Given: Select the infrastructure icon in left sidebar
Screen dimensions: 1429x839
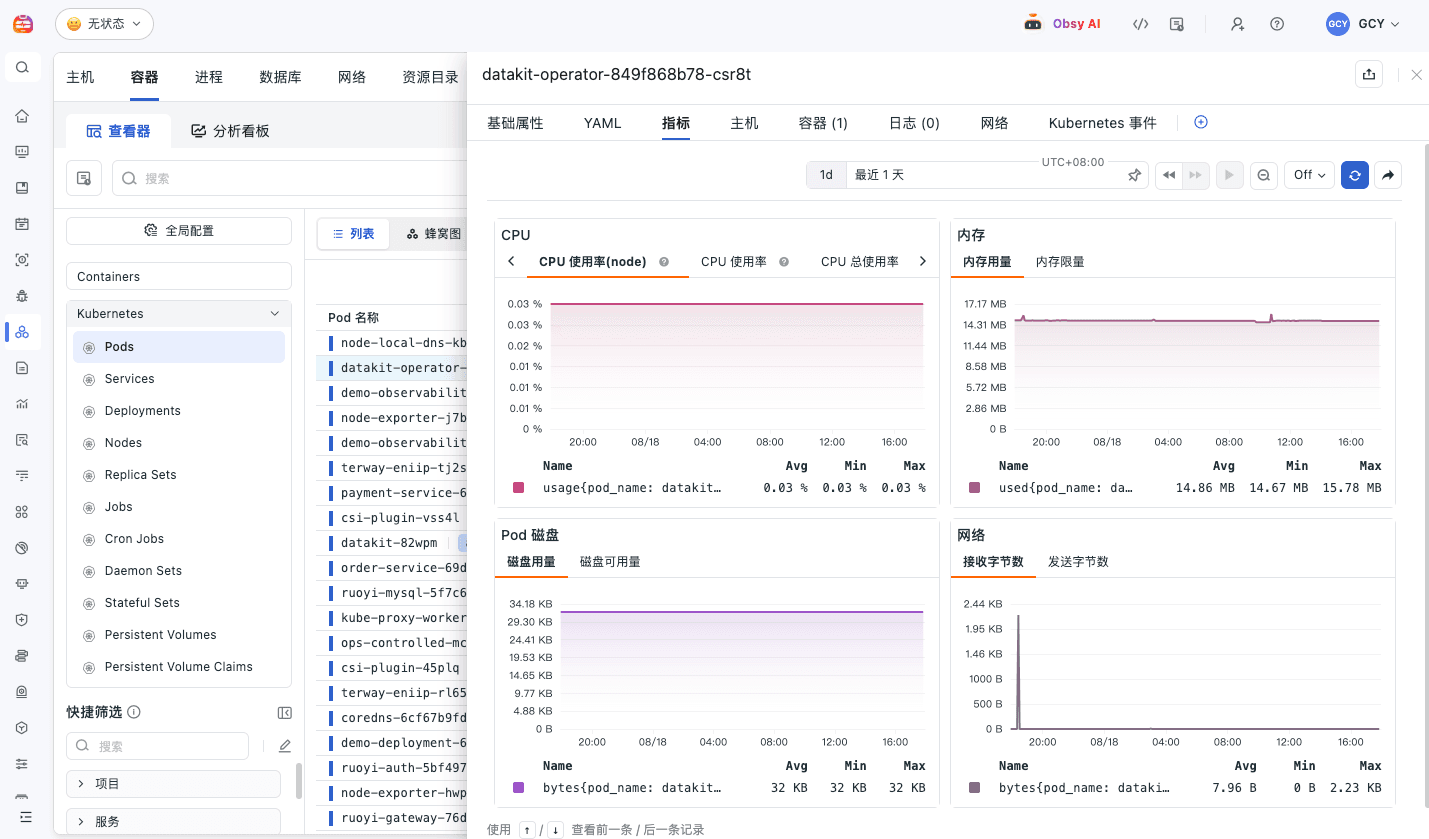Looking at the screenshot, I should pos(22,332).
